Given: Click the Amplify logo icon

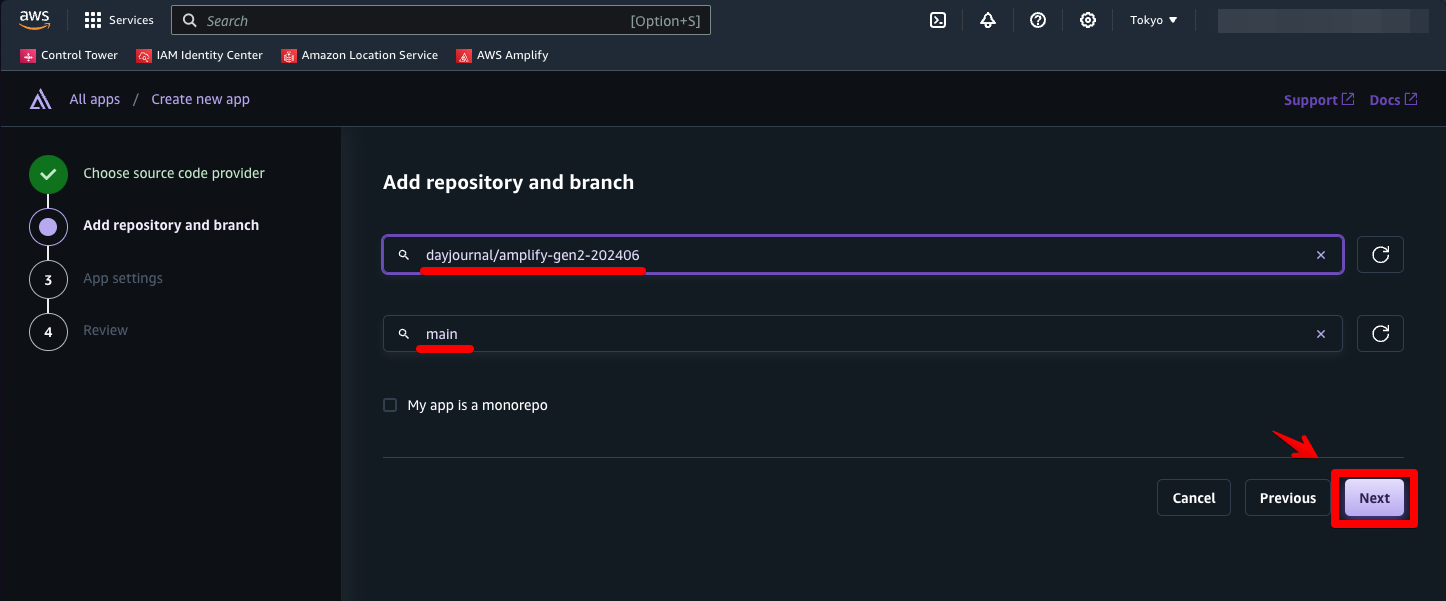Looking at the screenshot, I should pos(40,99).
